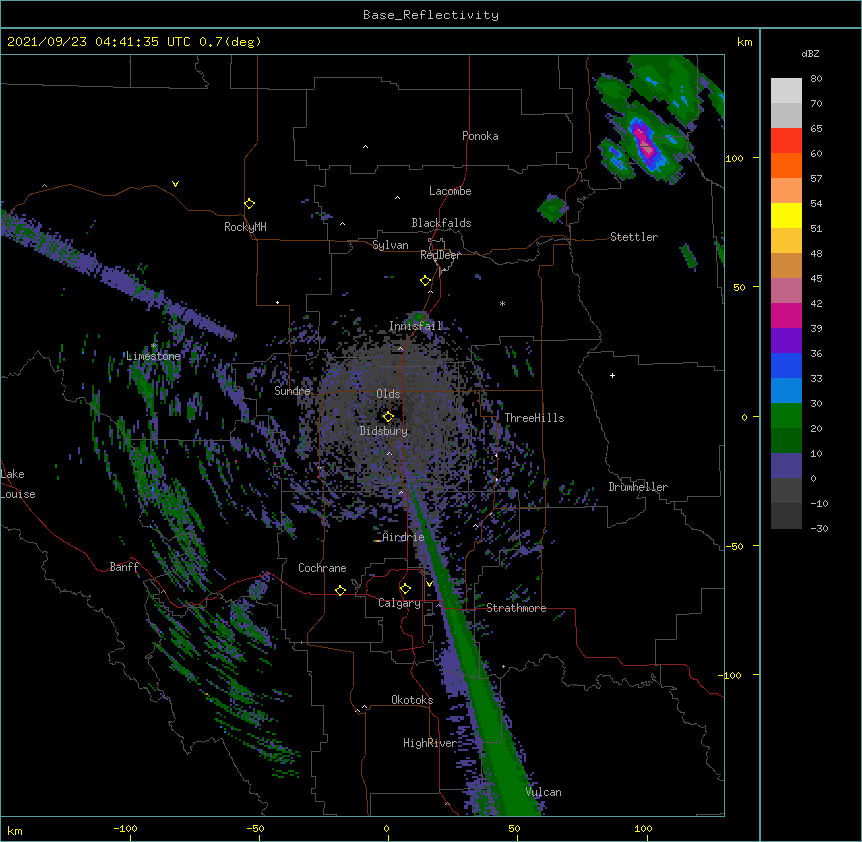
Task: Select the Innisfail label
Action: coord(416,326)
